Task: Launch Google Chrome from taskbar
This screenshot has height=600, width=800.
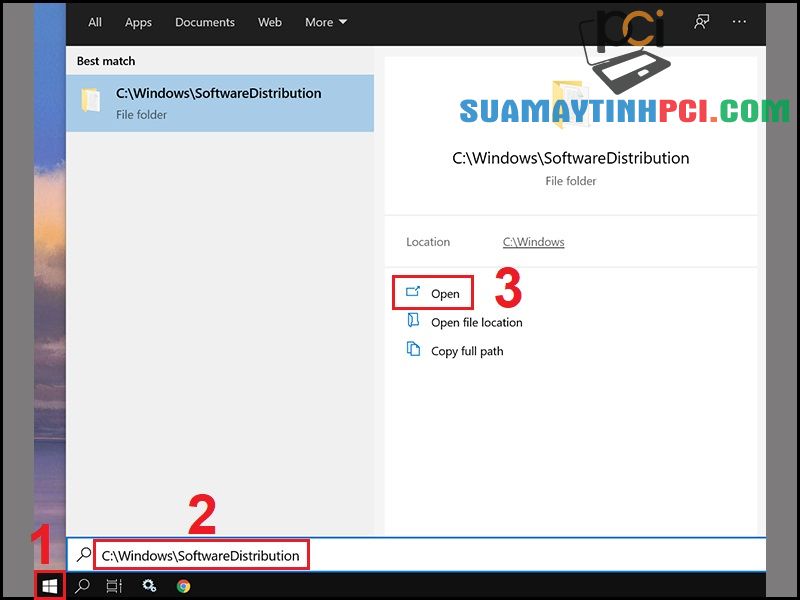Action: [183, 586]
